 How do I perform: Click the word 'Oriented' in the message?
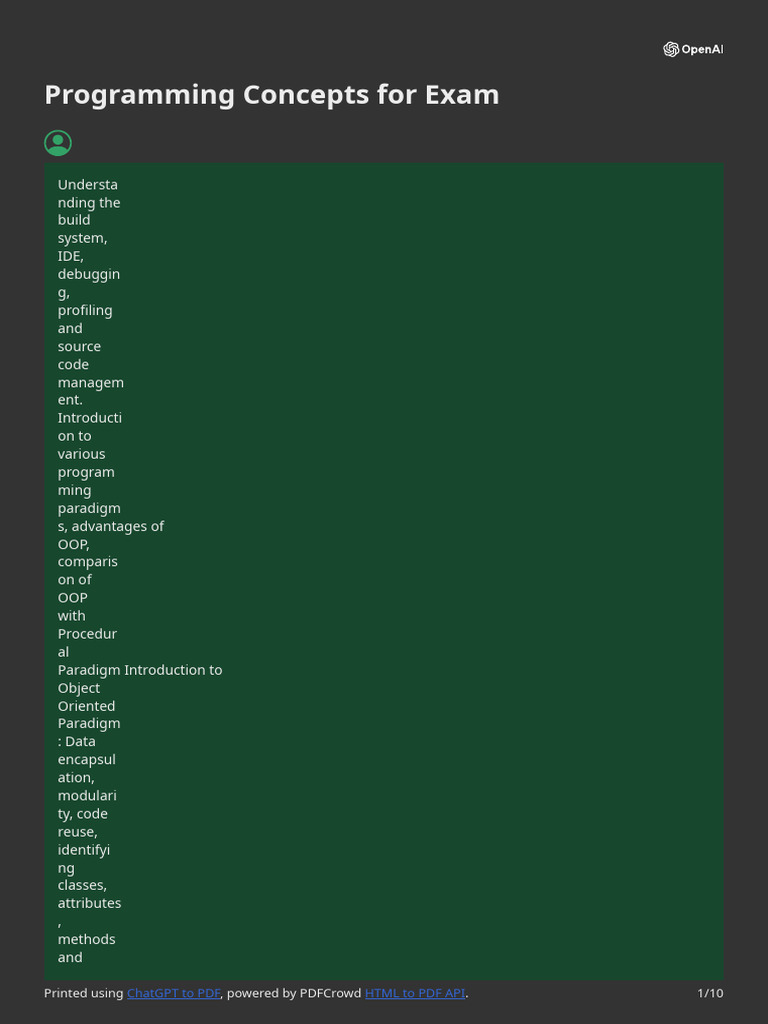click(x=86, y=706)
